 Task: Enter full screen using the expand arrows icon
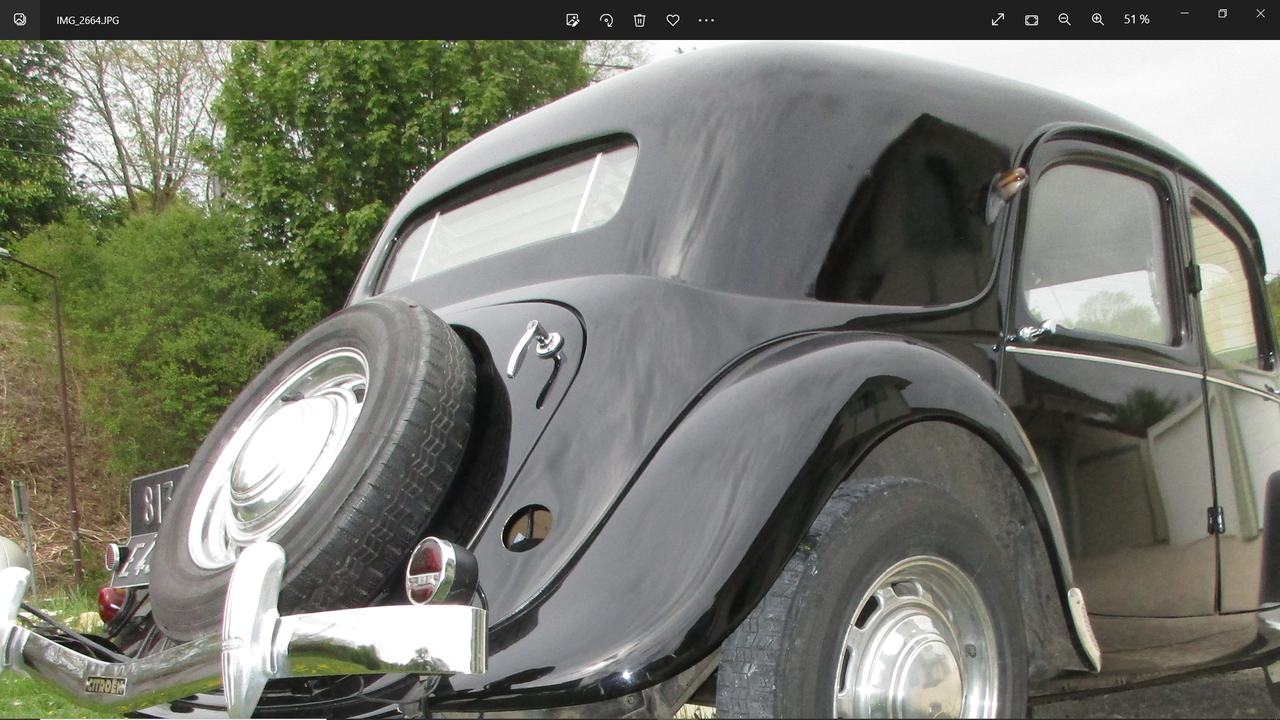click(x=998, y=20)
